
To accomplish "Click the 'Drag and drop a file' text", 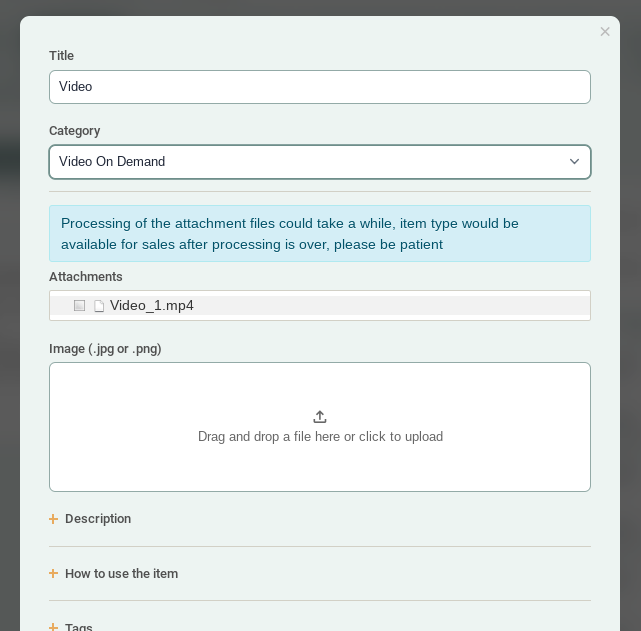I will 320,437.
